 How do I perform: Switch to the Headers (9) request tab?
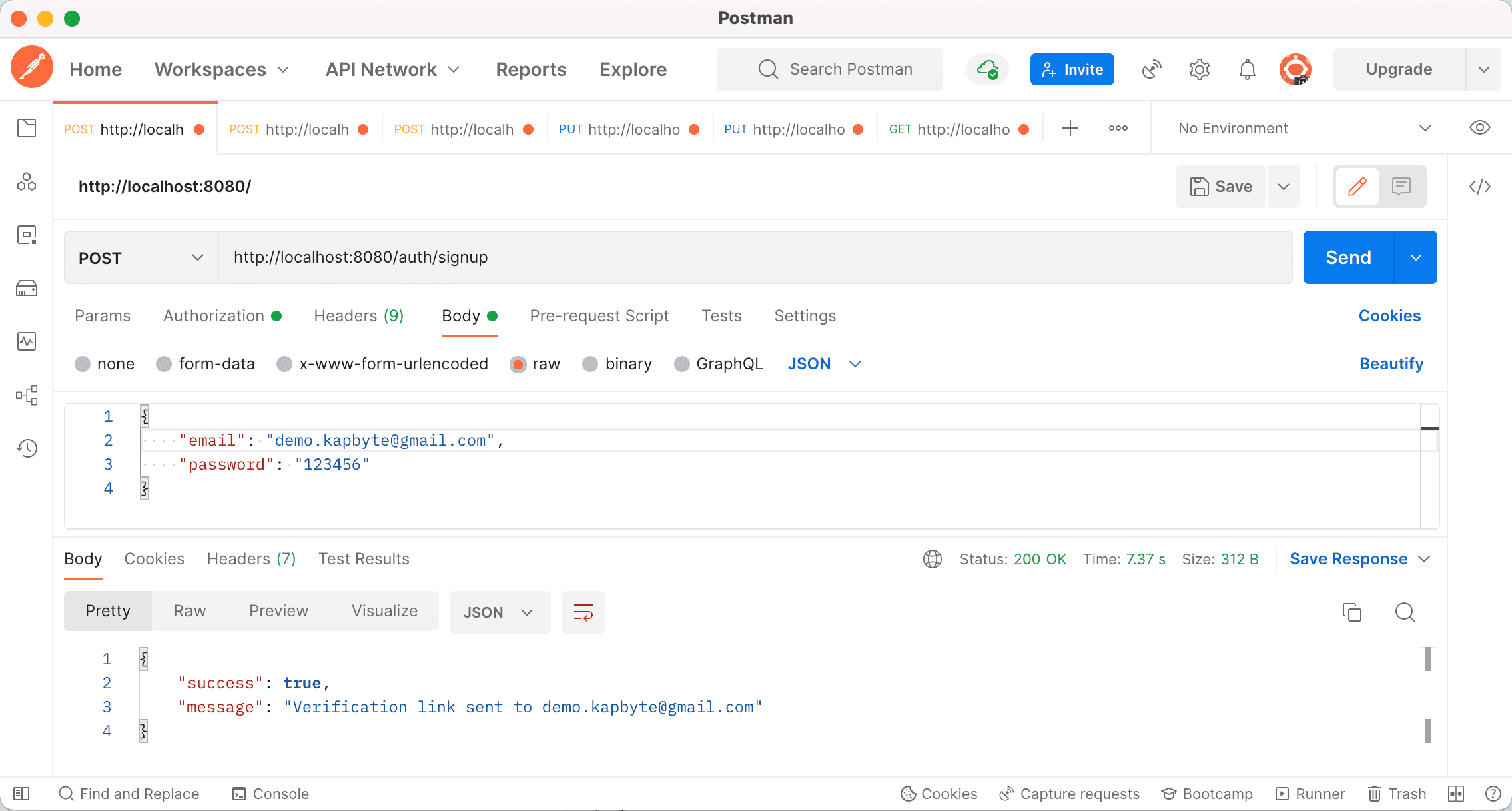(x=358, y=316)
